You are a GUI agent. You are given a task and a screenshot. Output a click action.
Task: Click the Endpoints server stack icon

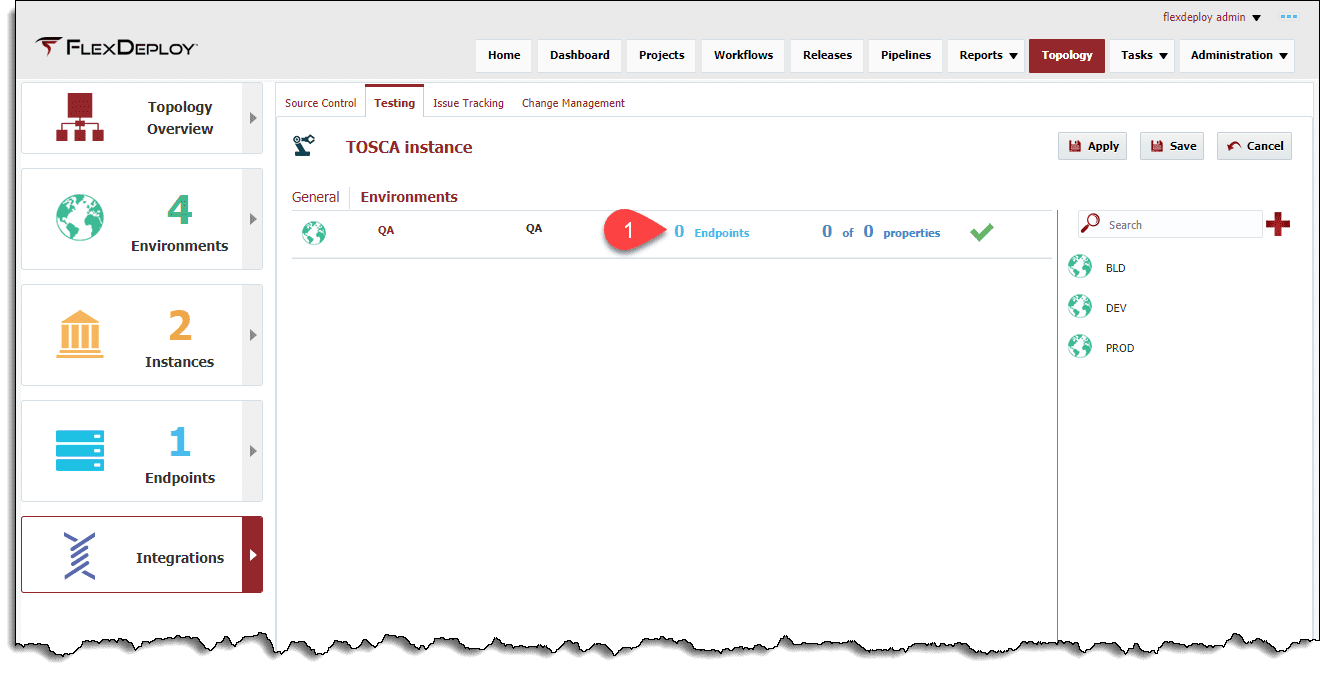click(80, 450)
